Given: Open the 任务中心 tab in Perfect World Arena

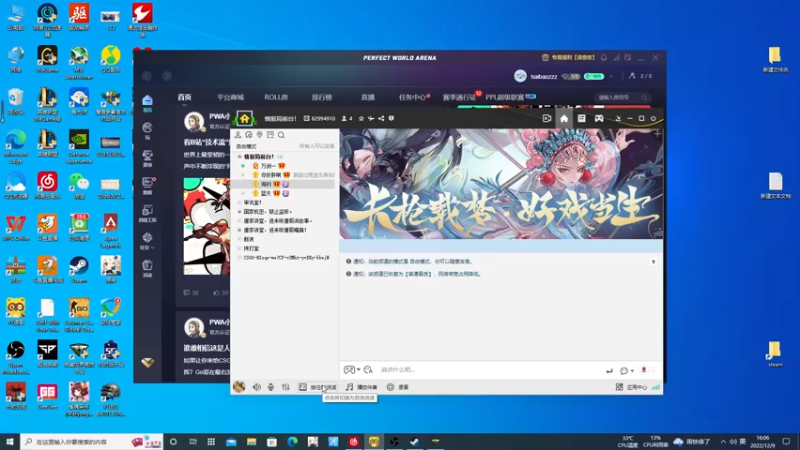Looking at the screenshot, I should (413, 97).
